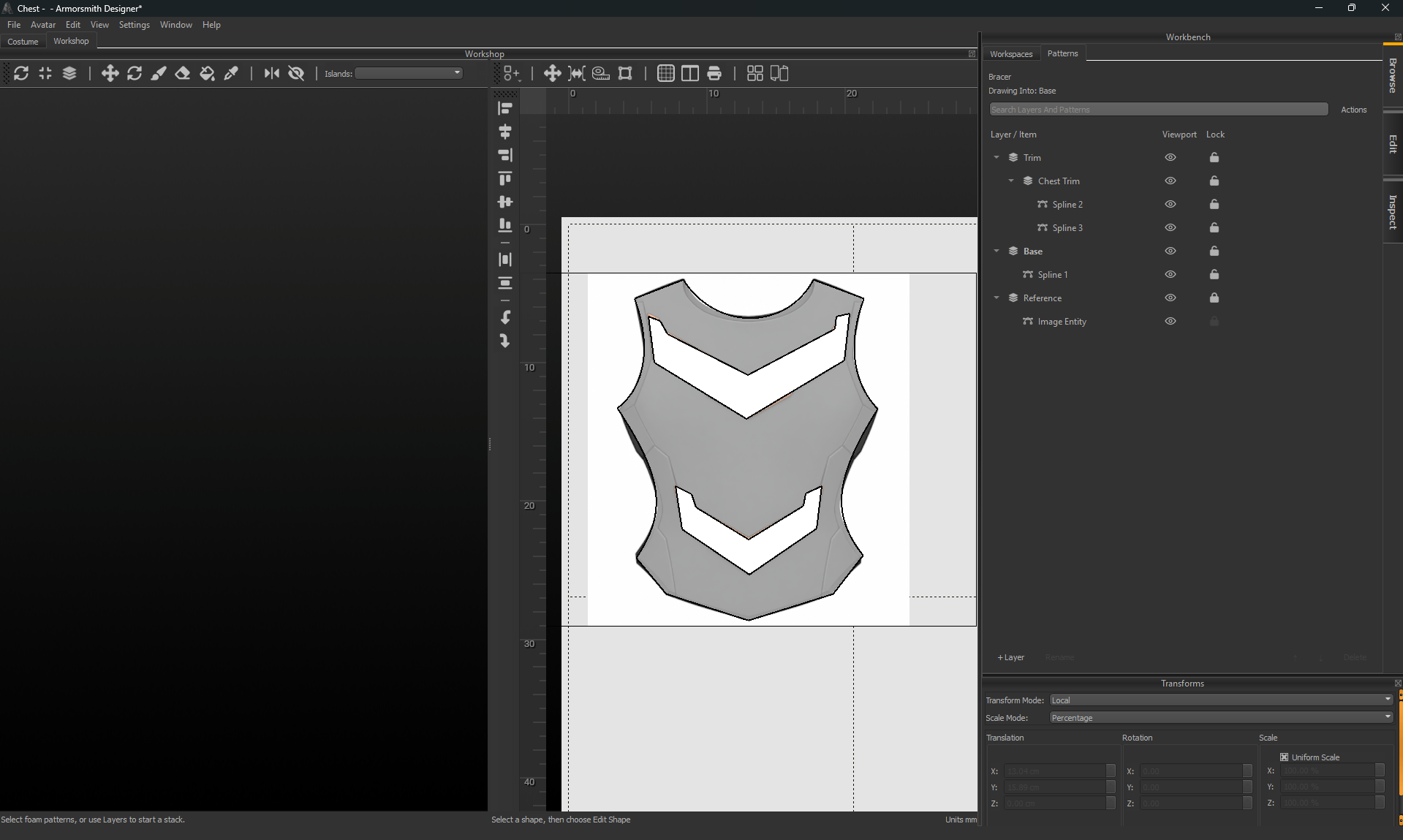Toggle visibility of Base layer
Viewport: 1403px width, 840px height.
click(1171, 251)
